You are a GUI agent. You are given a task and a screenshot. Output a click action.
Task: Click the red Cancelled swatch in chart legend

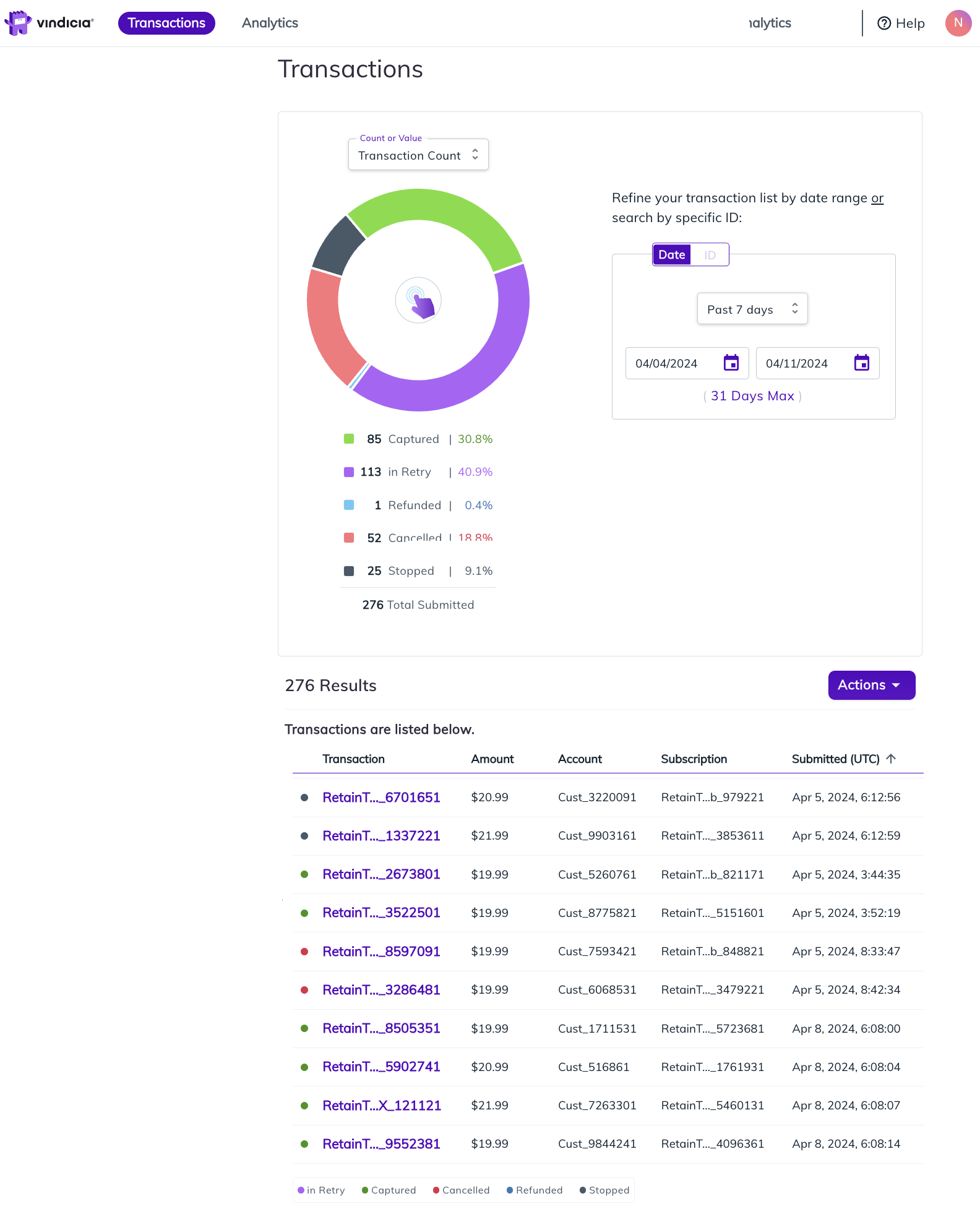point(349,538)
